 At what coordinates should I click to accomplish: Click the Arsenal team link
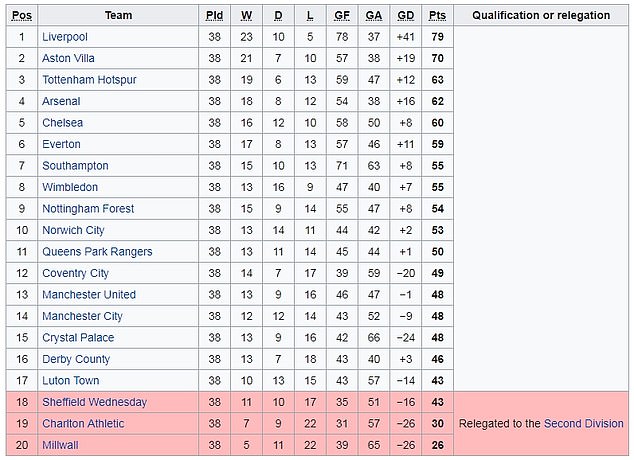coord(61,101)
